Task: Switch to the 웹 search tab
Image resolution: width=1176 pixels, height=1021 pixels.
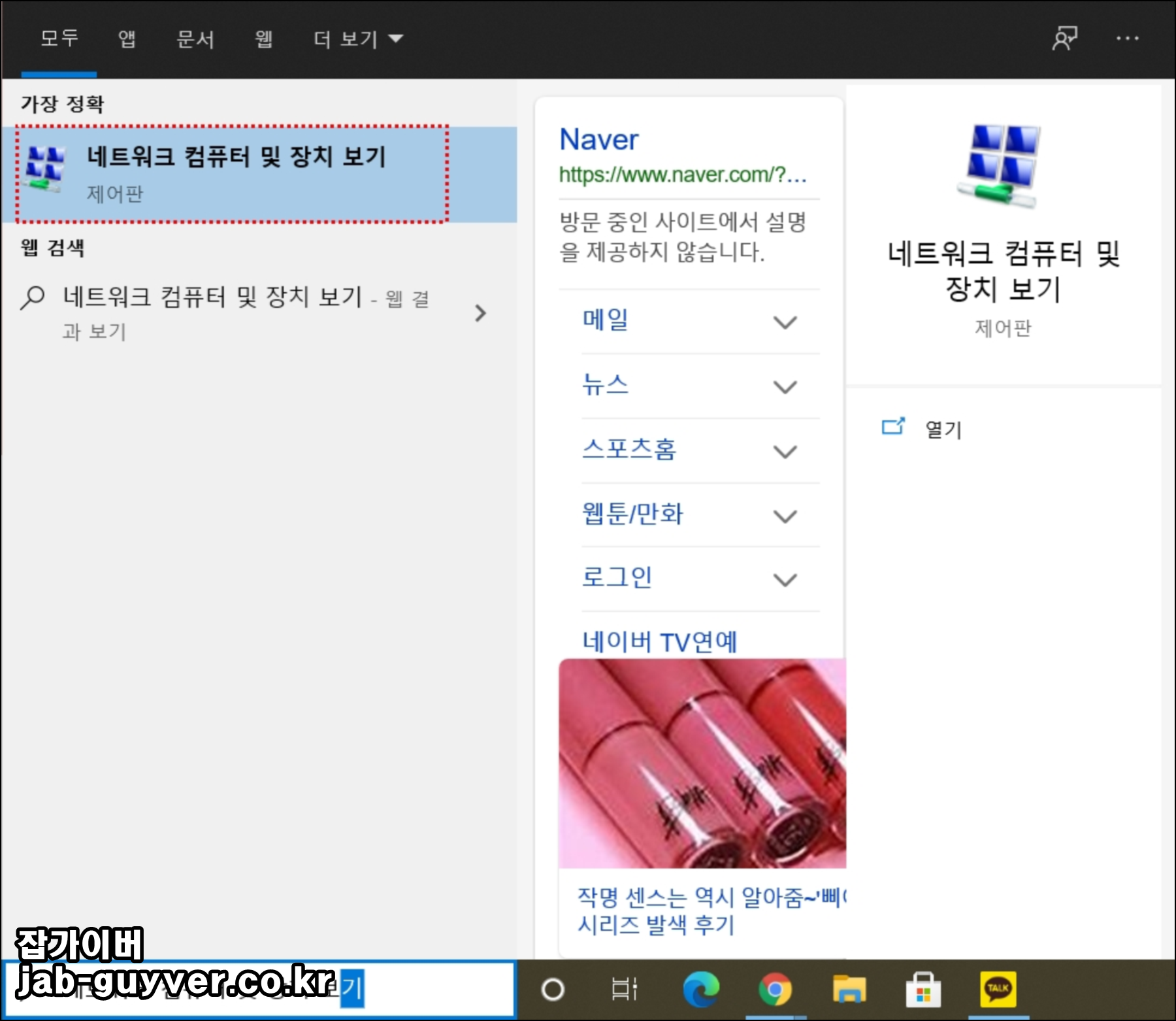Action: pyautogui.click(x=263, y=39)
